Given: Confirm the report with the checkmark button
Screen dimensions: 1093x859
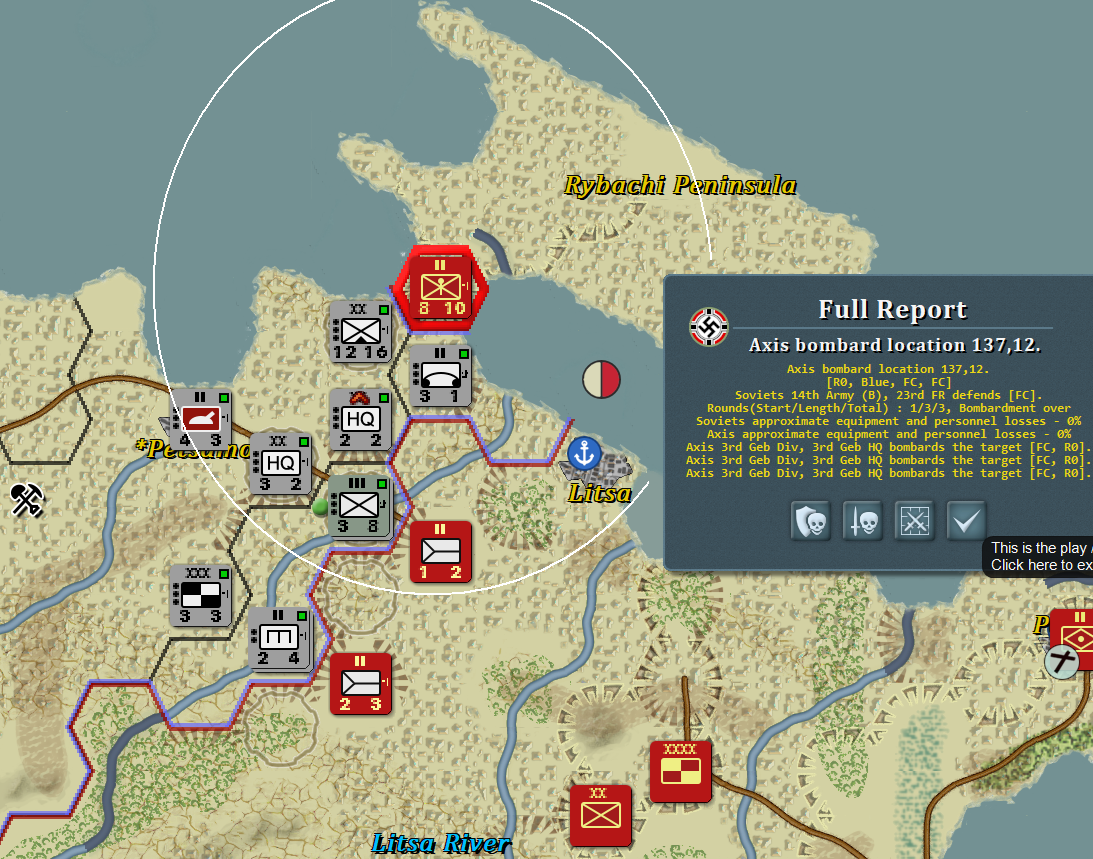Looking at the screenshot, I should (966, 521).
